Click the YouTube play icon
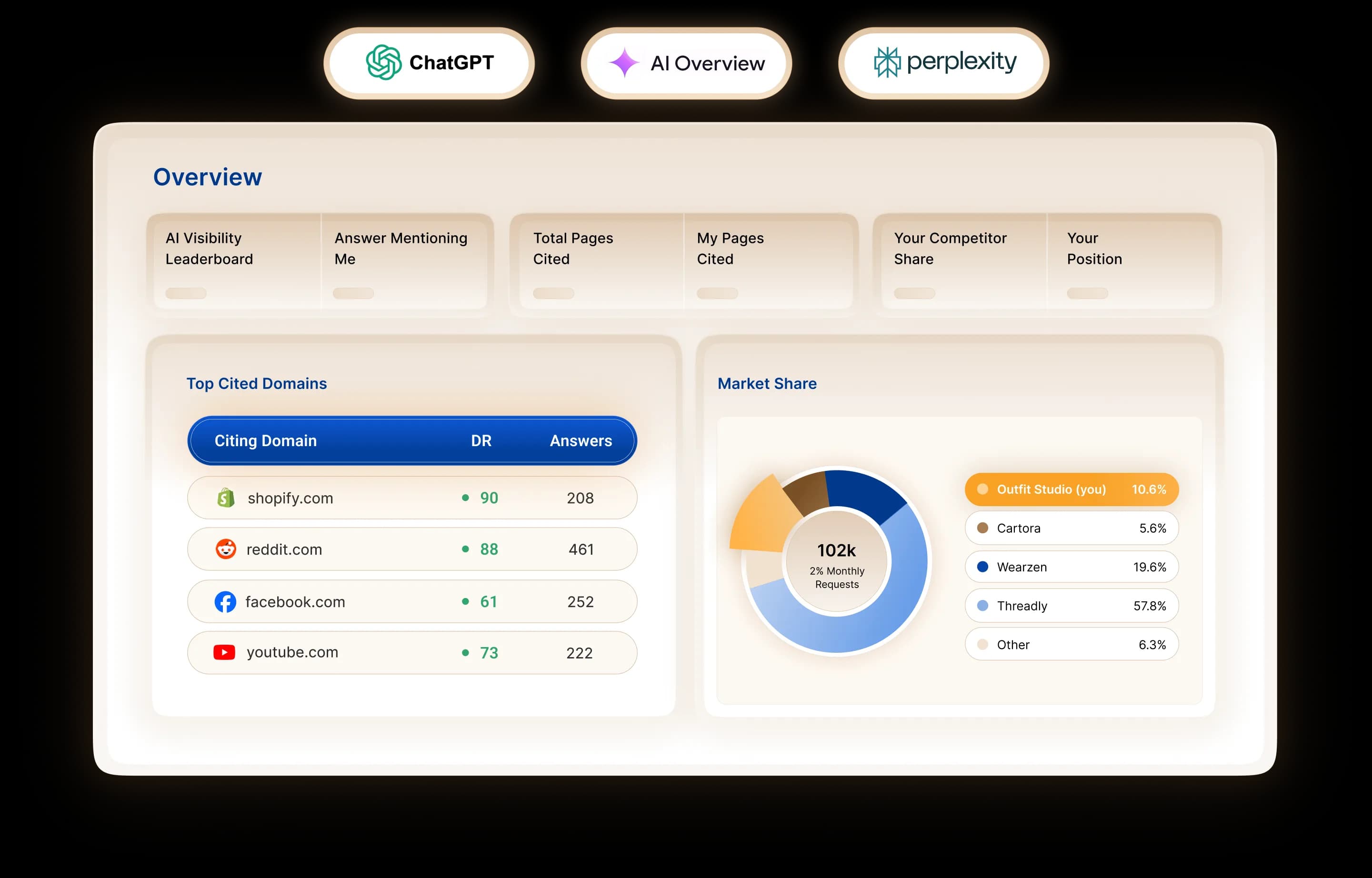Screen dimensions: 1372x878 [x=224, y=652]
